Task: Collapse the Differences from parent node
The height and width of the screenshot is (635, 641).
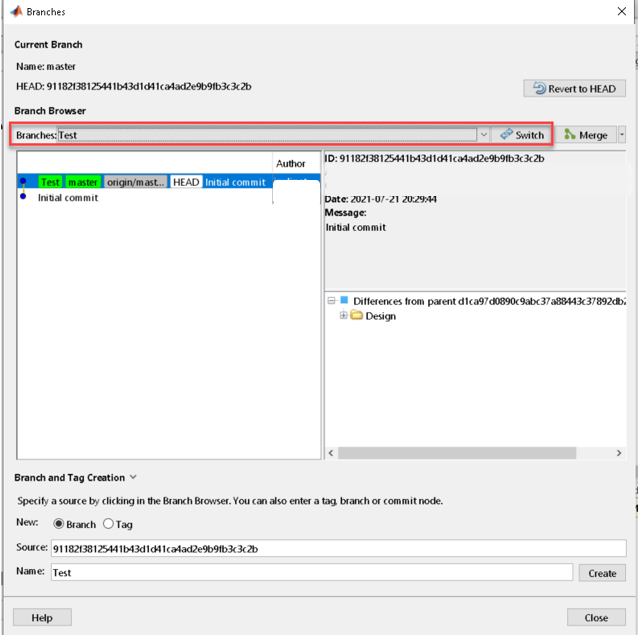Action: (331, 300)
